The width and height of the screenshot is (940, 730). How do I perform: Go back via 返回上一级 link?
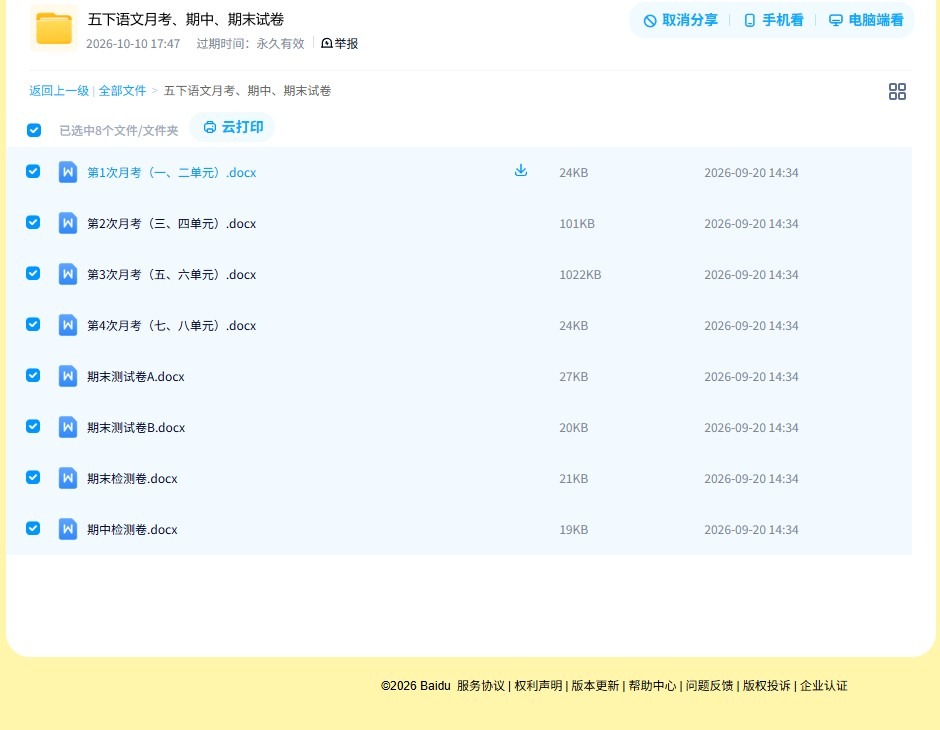click(x=59, y=91)
